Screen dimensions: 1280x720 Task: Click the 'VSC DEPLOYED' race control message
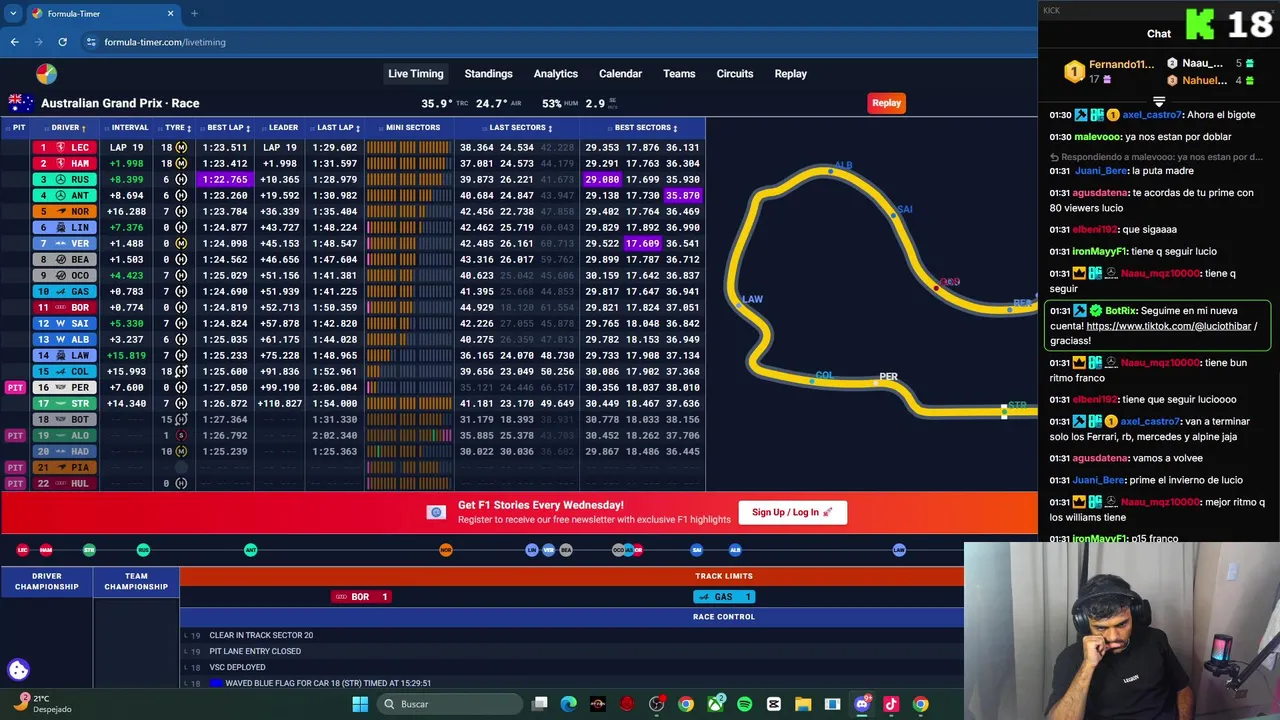[x=237, y=667]
